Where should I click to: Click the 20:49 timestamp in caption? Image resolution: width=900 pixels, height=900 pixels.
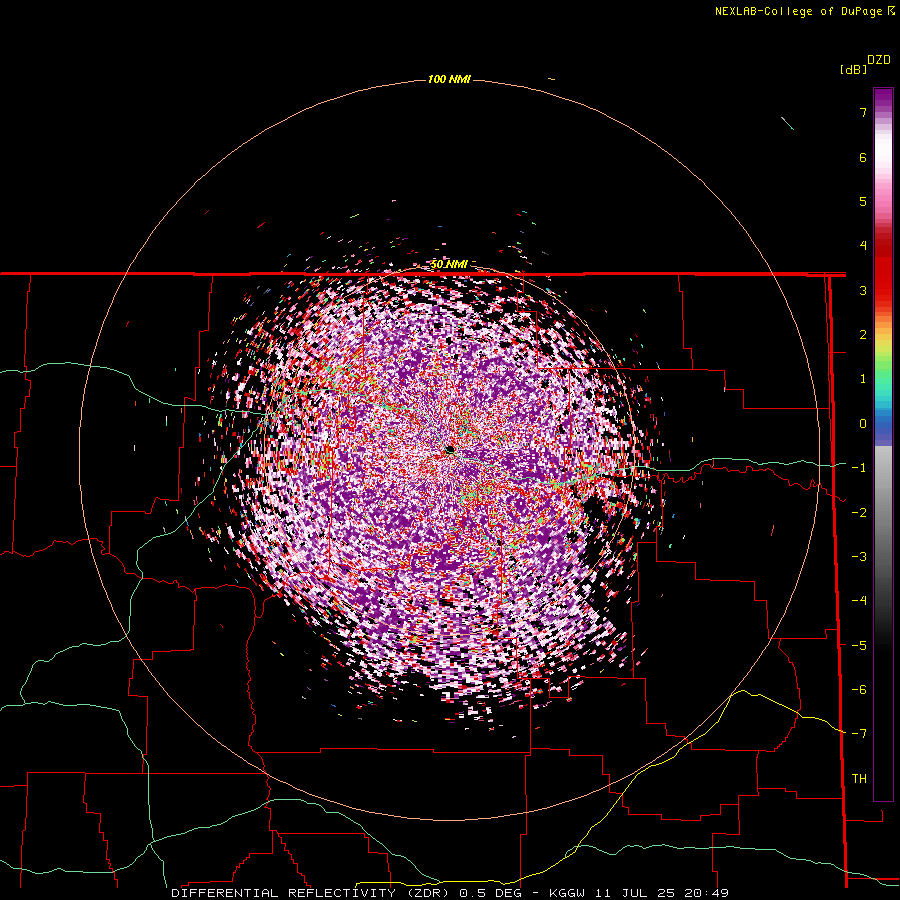(x=708, y=893)
